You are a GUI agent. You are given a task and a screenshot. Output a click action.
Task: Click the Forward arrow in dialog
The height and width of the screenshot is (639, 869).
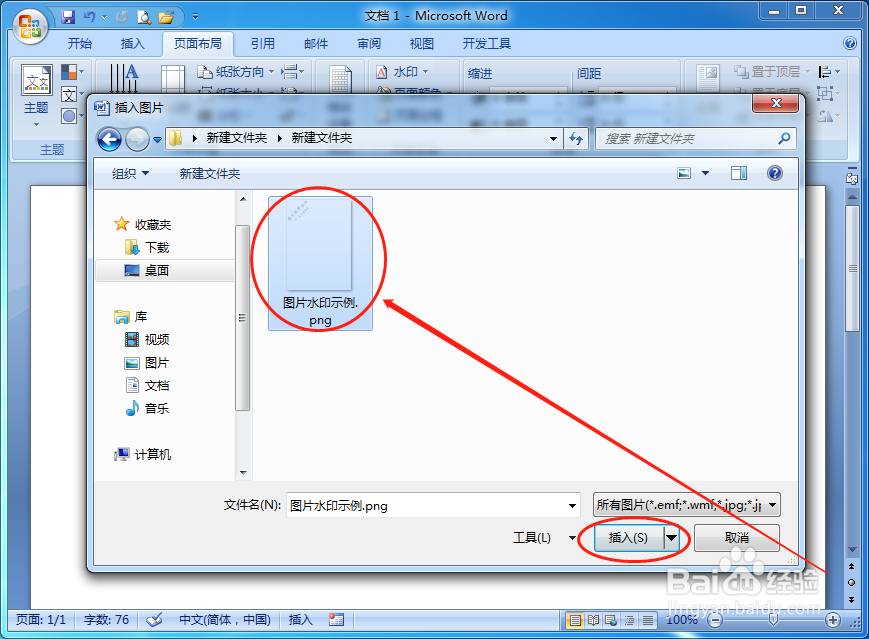point(137,139)
